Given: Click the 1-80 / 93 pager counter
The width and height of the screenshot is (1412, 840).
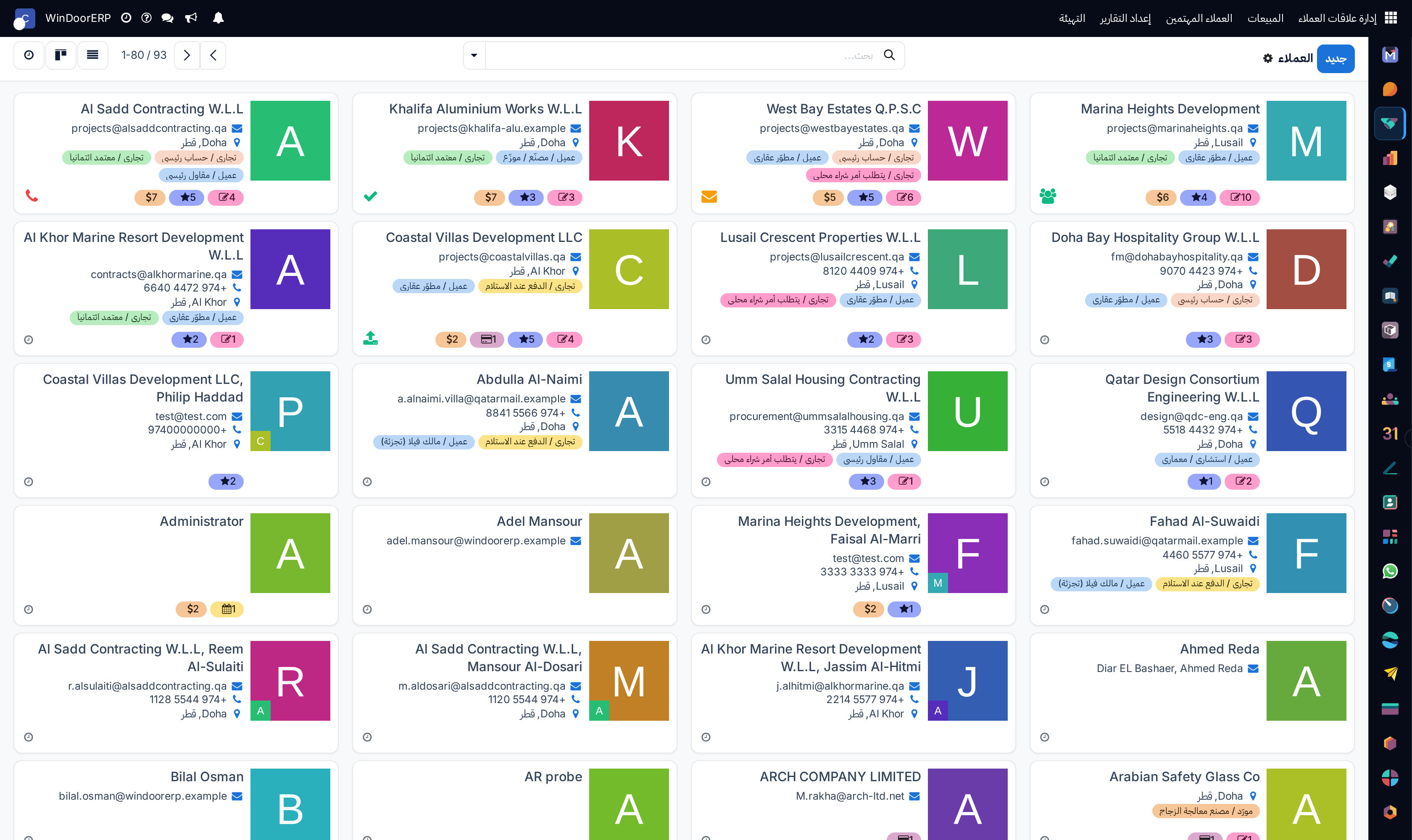Looking at the screenshot, I should pyautogui.click(x=144, y=55).
